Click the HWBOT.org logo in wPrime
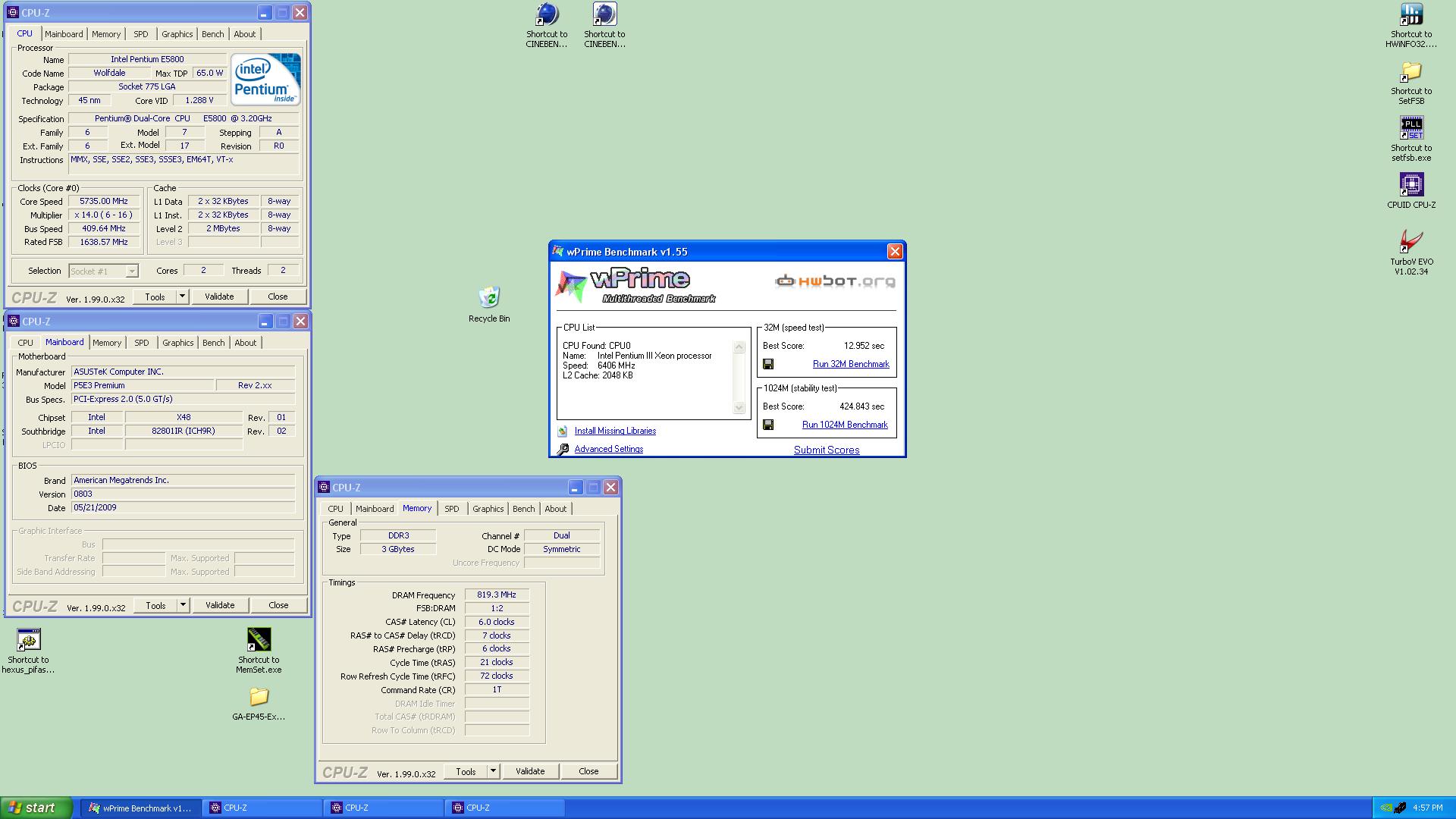Viewport: 1456px width, 819px height. pos(835,281)
